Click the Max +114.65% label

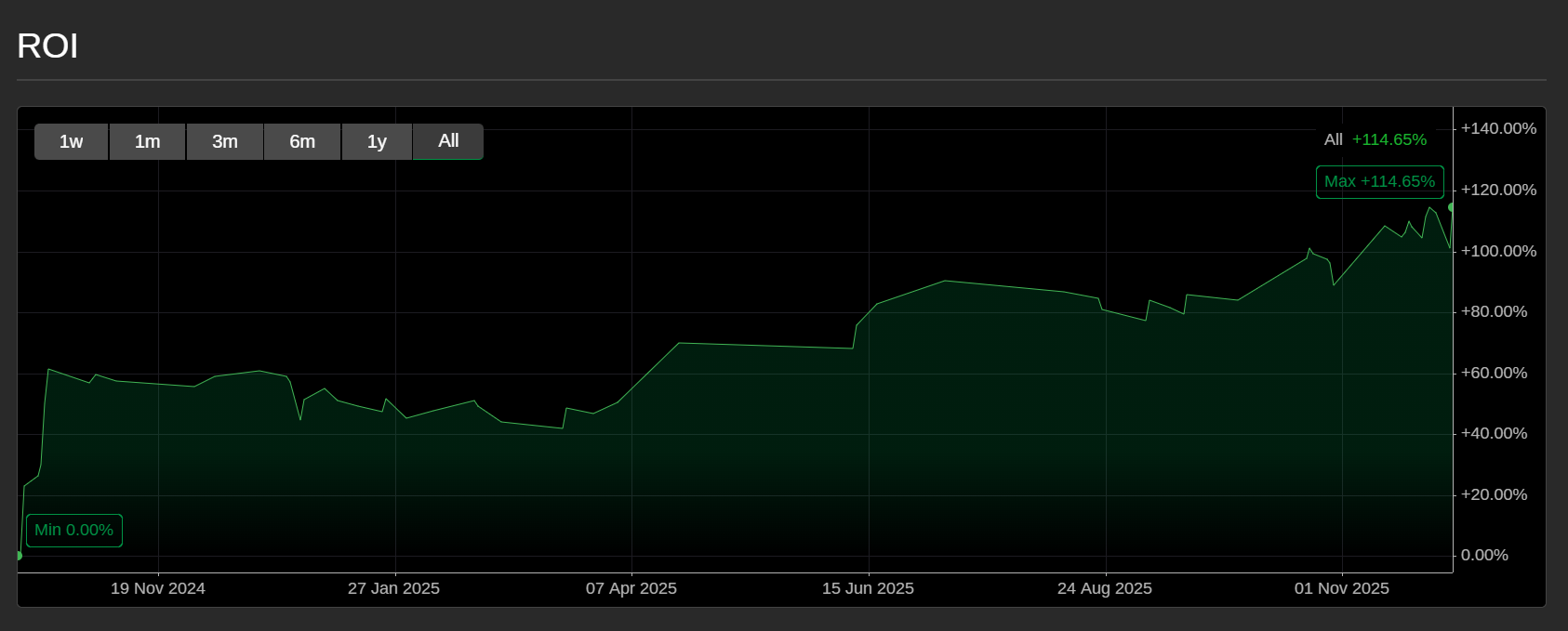click(1379, 181)
